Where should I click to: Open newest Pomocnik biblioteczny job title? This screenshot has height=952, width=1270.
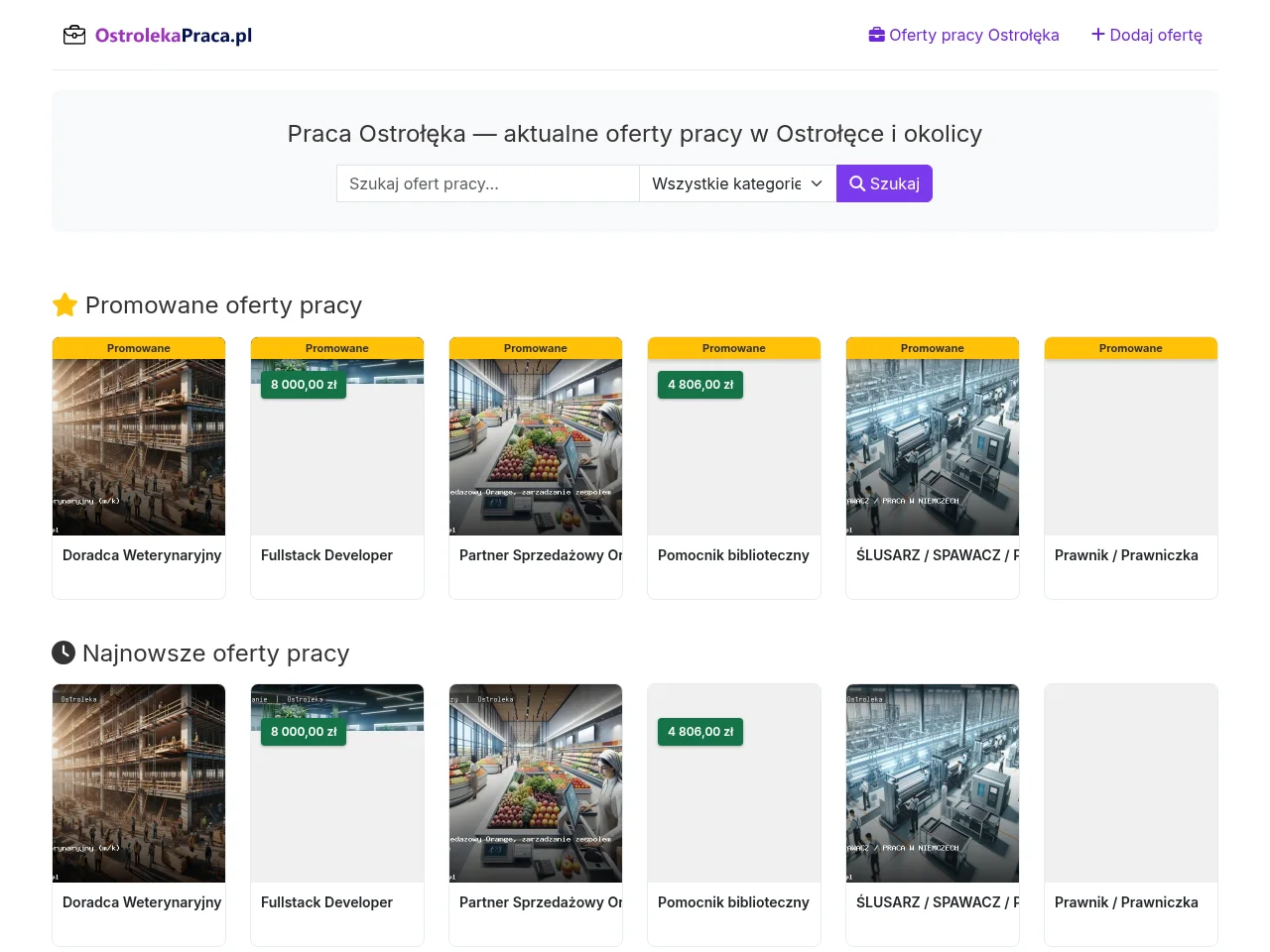pyautogui.click(x=733, y=902)
